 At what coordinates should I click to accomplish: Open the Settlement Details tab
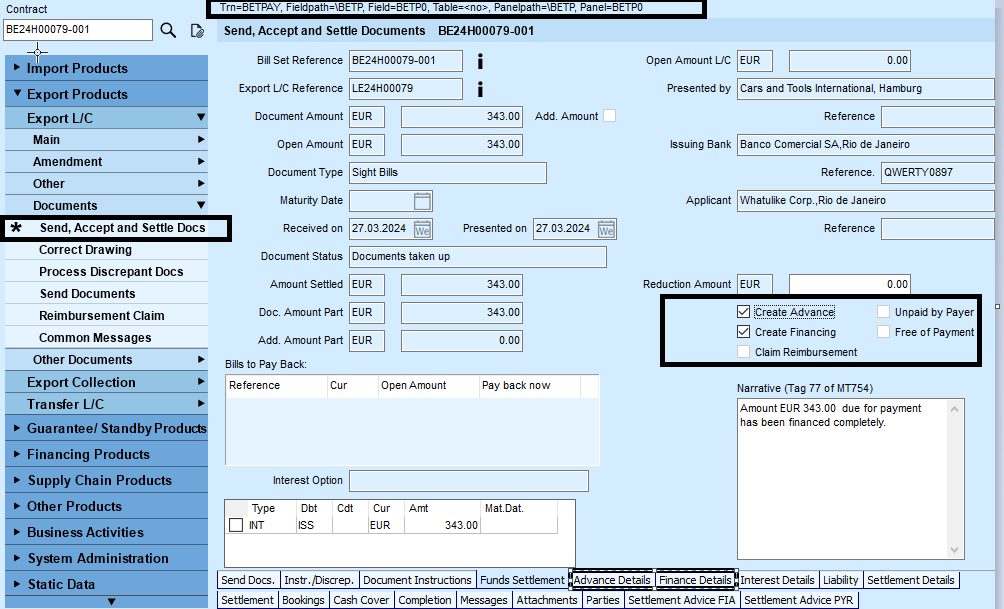click(x=911, y=580)
